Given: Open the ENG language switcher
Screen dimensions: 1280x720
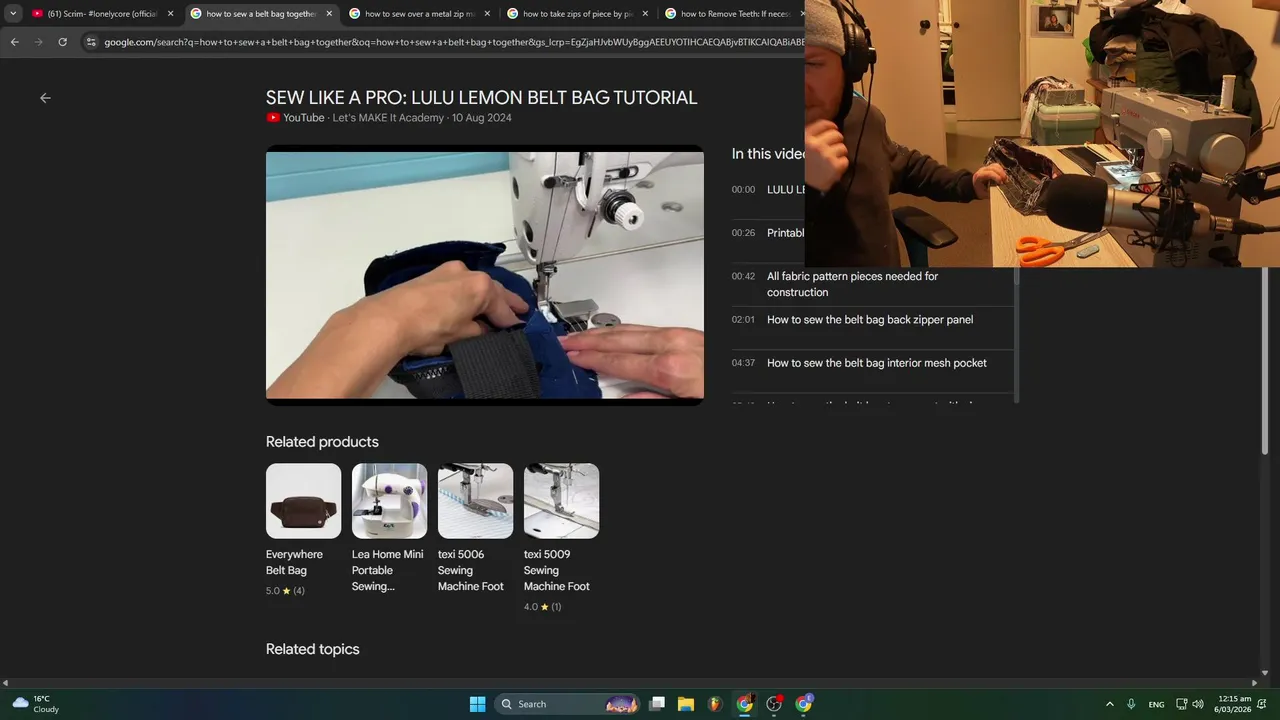Looking at the screenshot, I should tap(1156, 704).
